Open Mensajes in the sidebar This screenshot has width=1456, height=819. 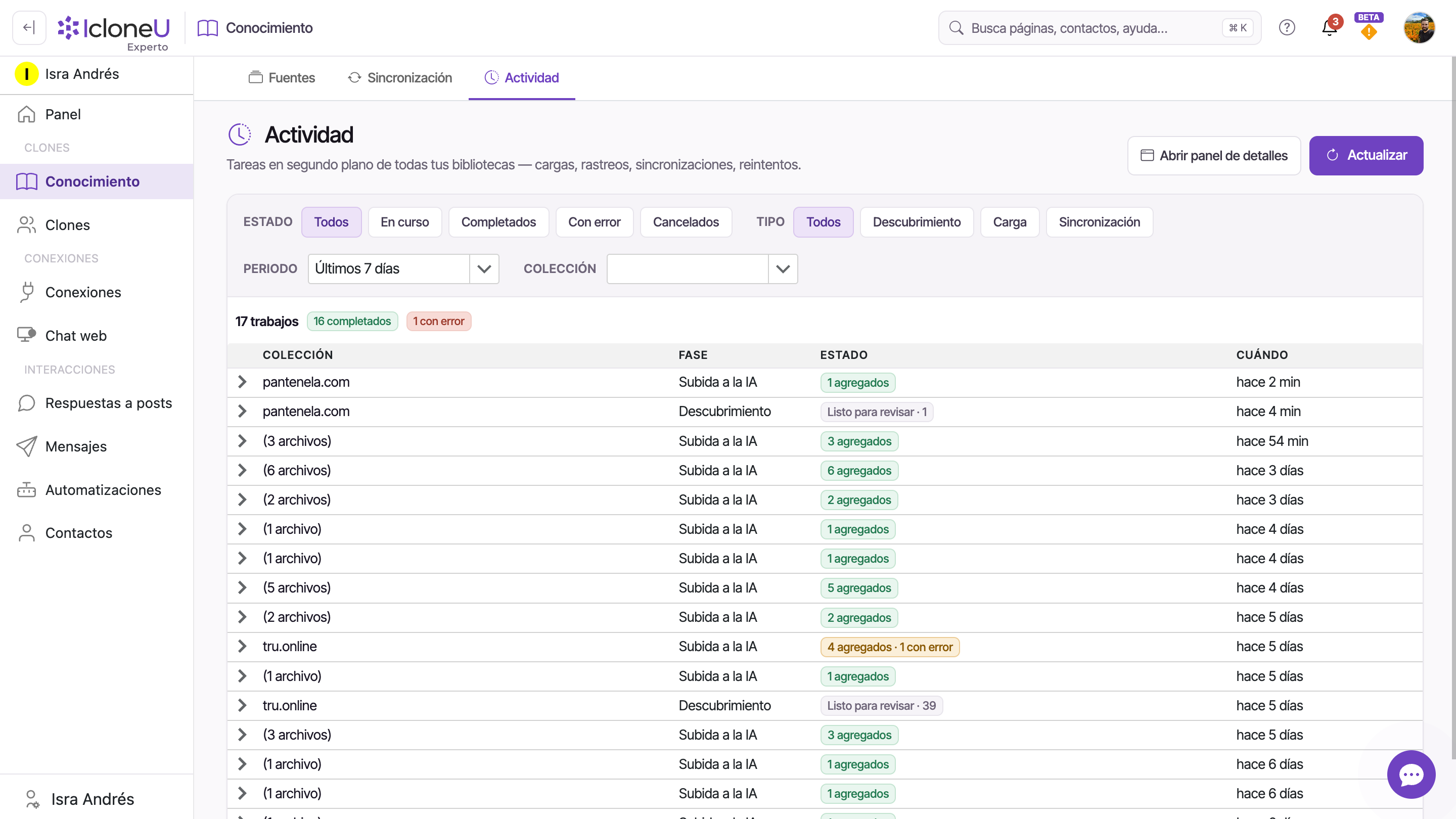tap(97, 446)
